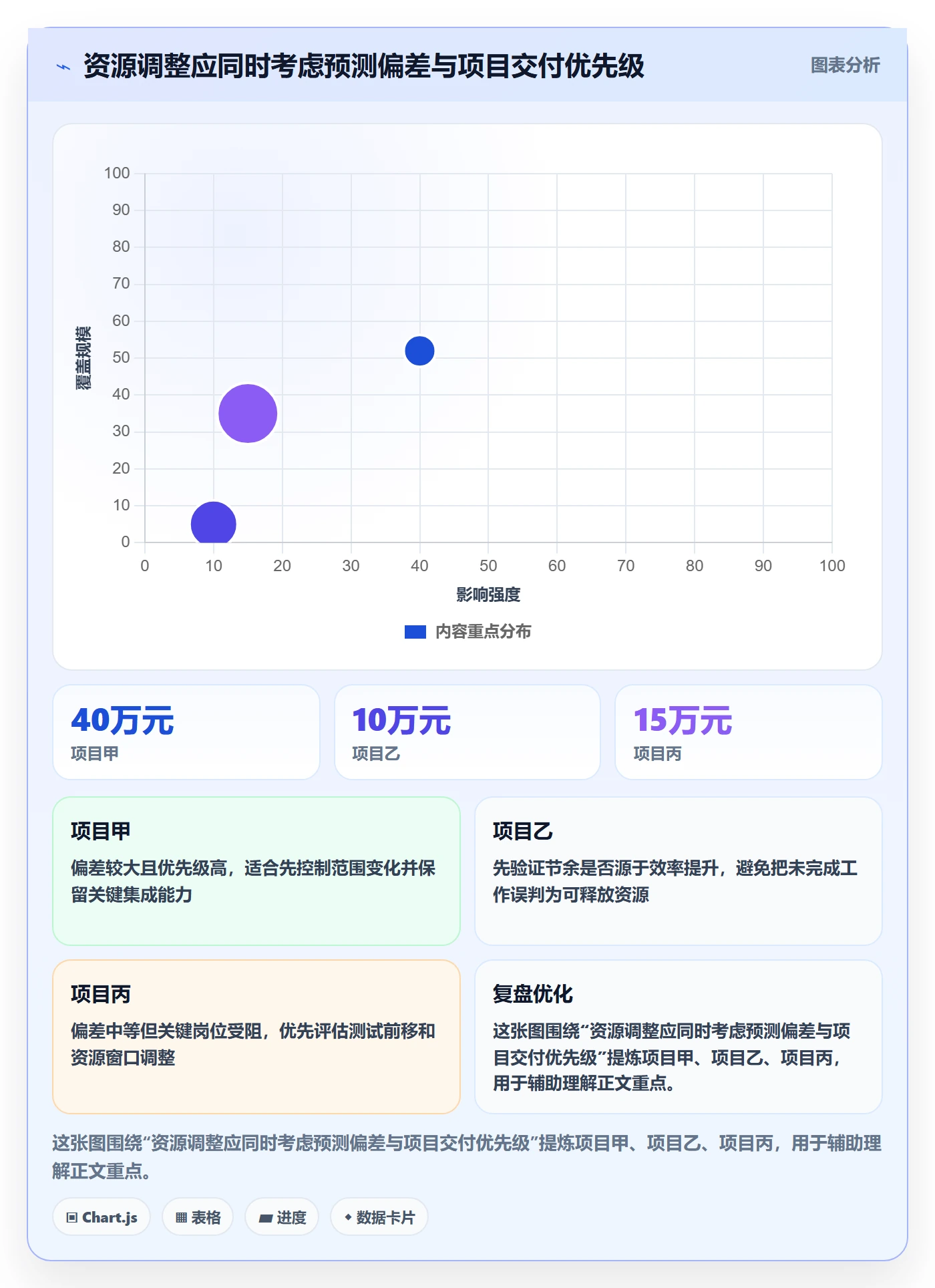This screenshot has height=1288, width=935.
Task: Select the 15万元 value on the 项目丙 card
Action: (x=683, y=721)
